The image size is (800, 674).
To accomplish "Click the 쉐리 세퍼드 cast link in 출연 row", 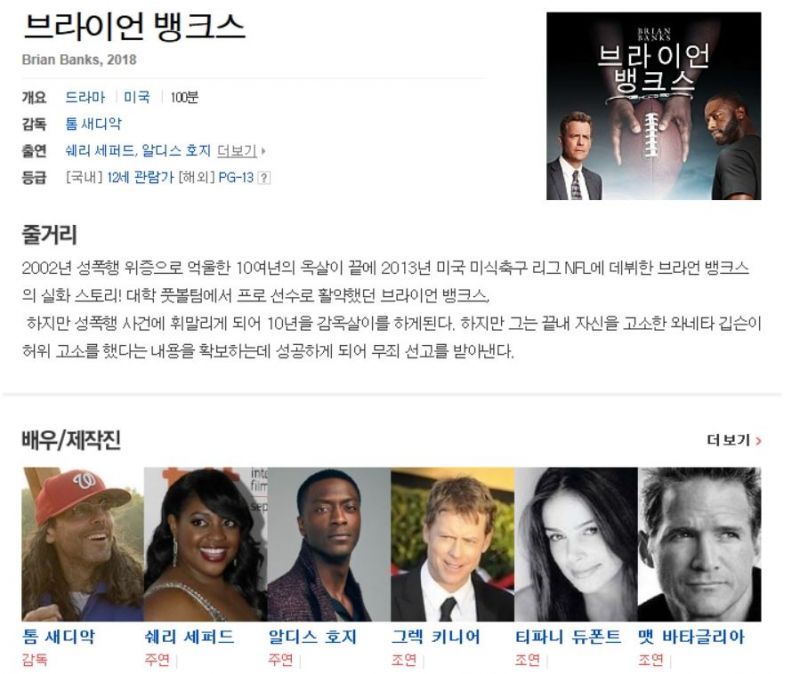I will (x=101, y=151).
